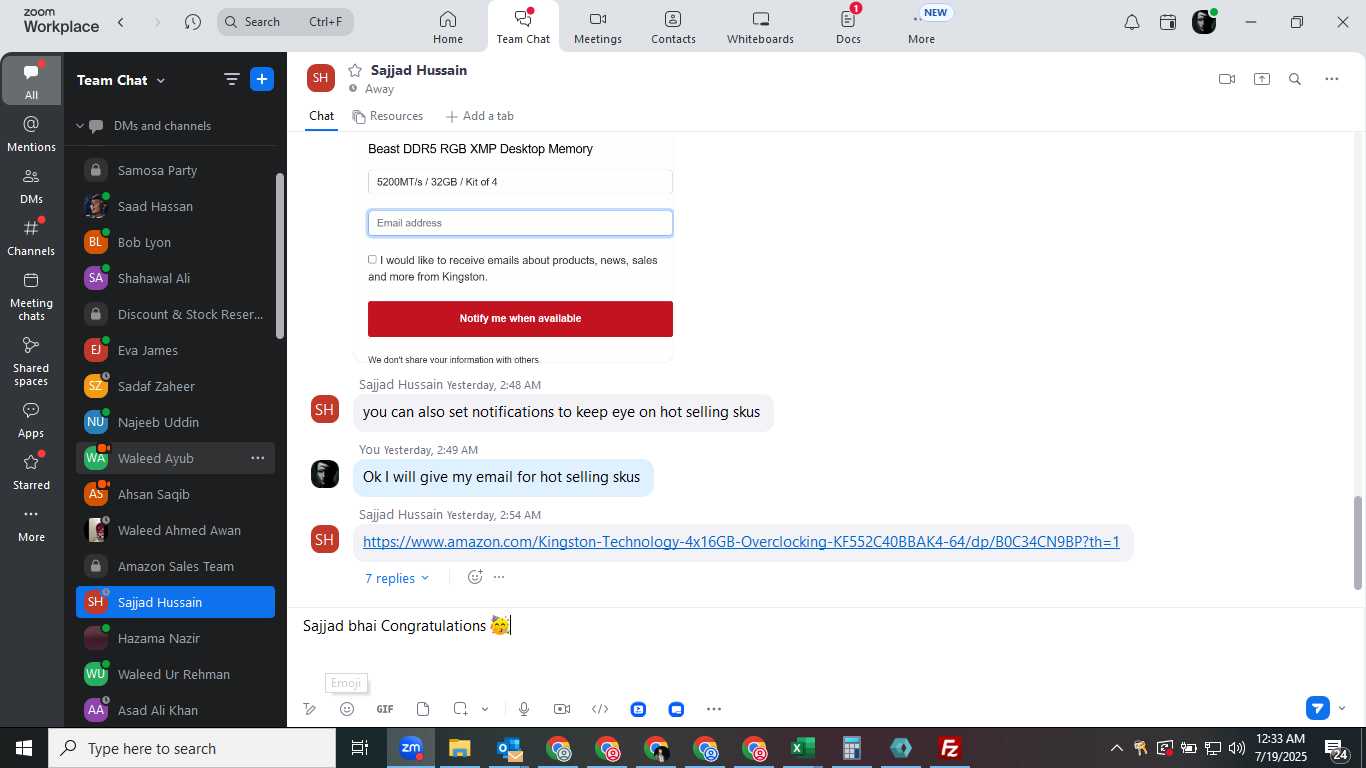Open Apps in left sidebar

tap(31, 420)
